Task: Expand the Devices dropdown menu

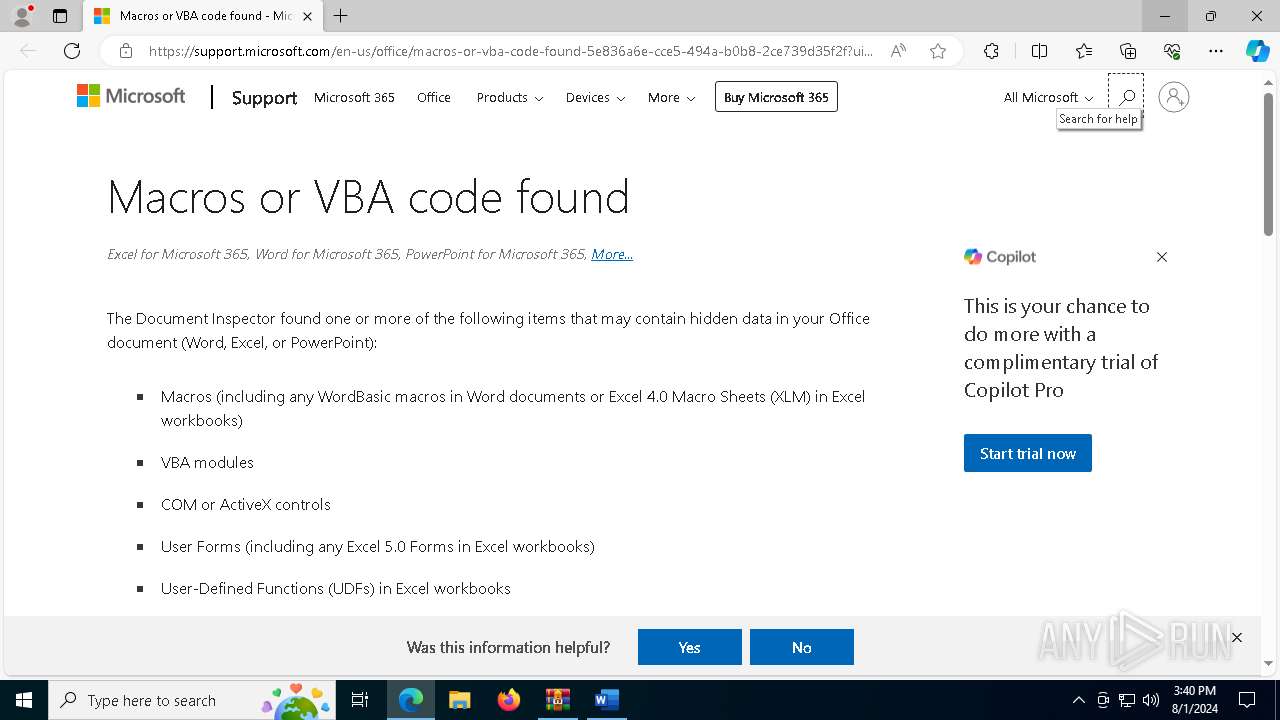Action: (x=595, y=97)
